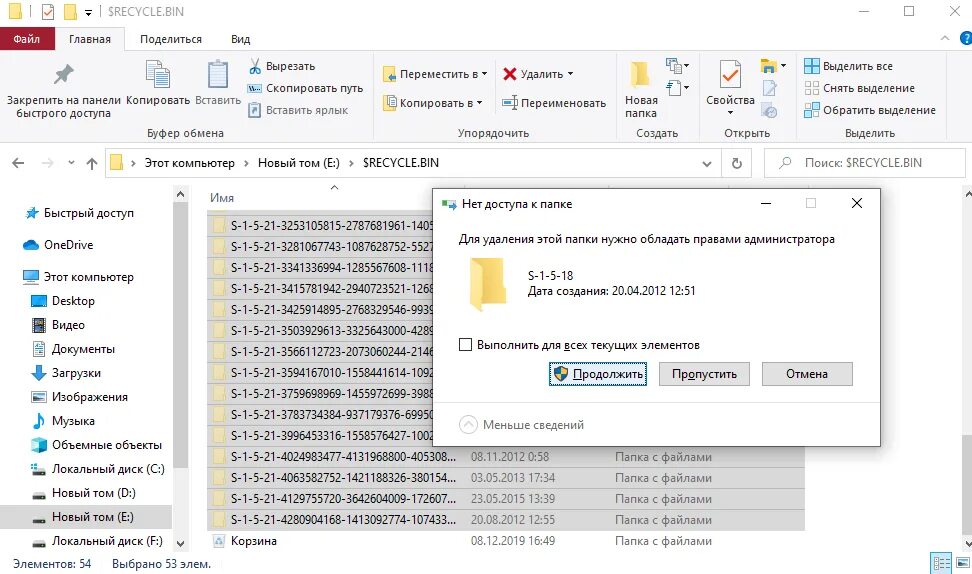Switch to details view in status bar

[942, 563]
